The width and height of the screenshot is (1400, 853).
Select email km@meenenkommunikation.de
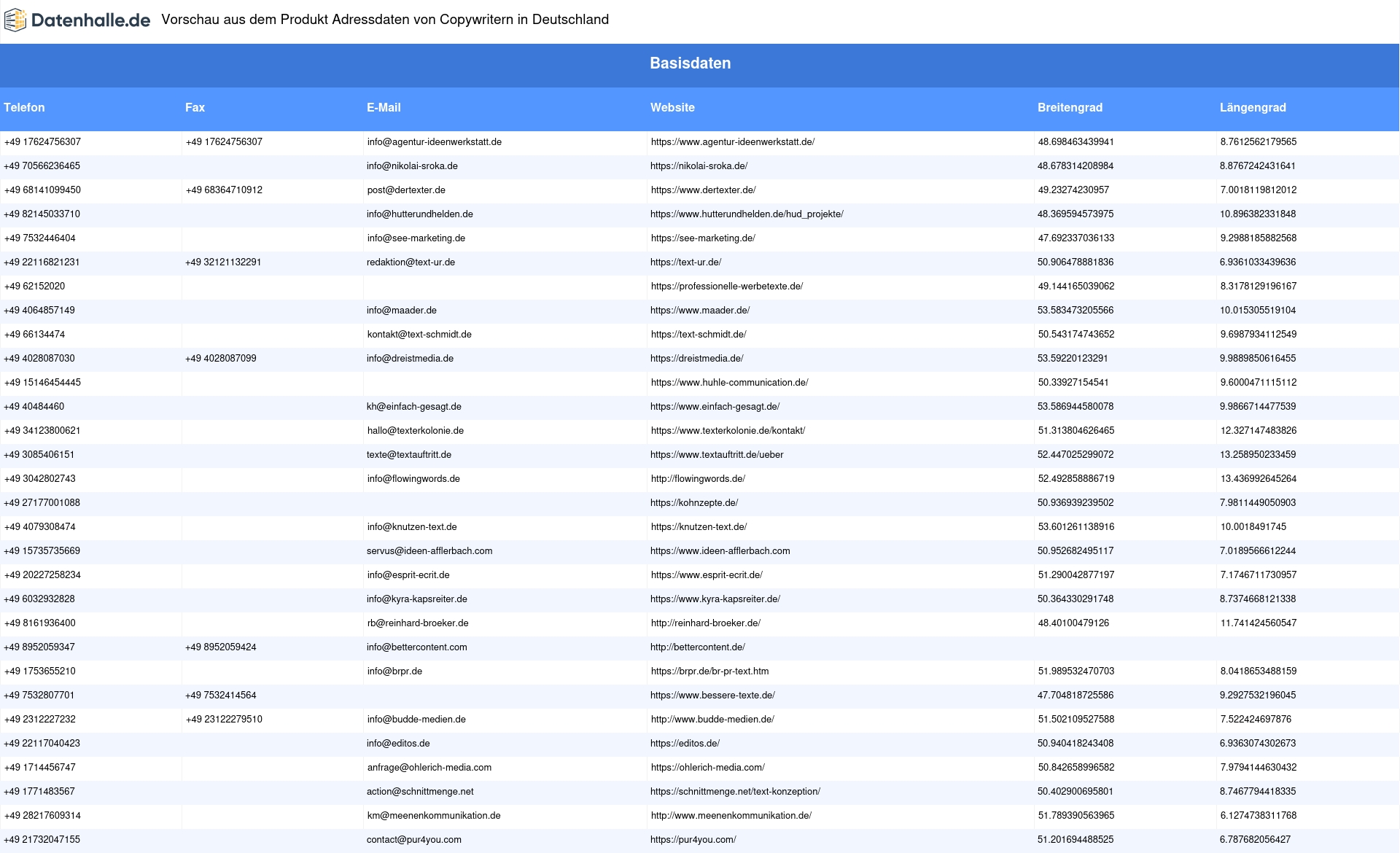click(434, 816)
